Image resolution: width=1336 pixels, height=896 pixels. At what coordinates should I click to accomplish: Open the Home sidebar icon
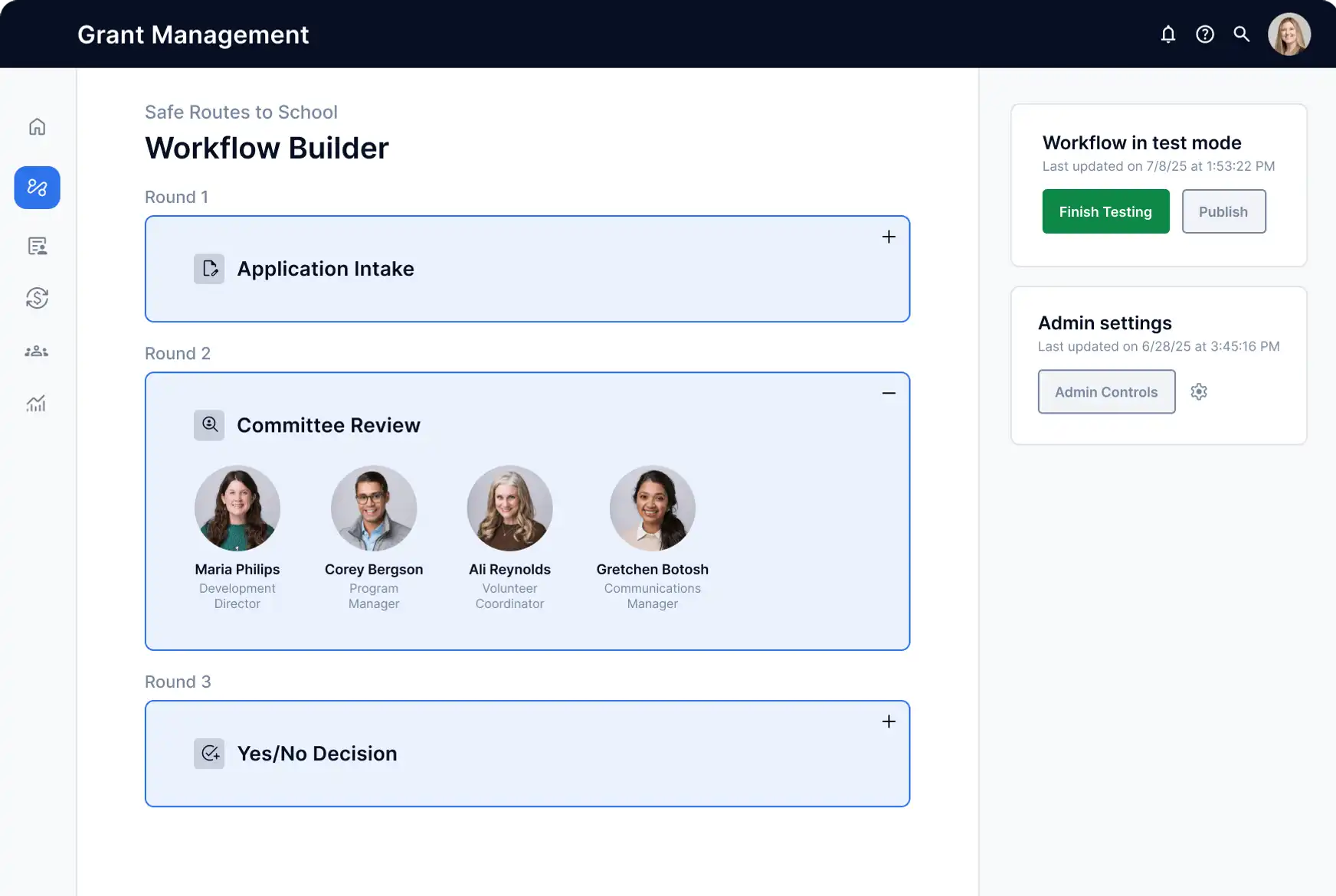click(x=36, y=126)
